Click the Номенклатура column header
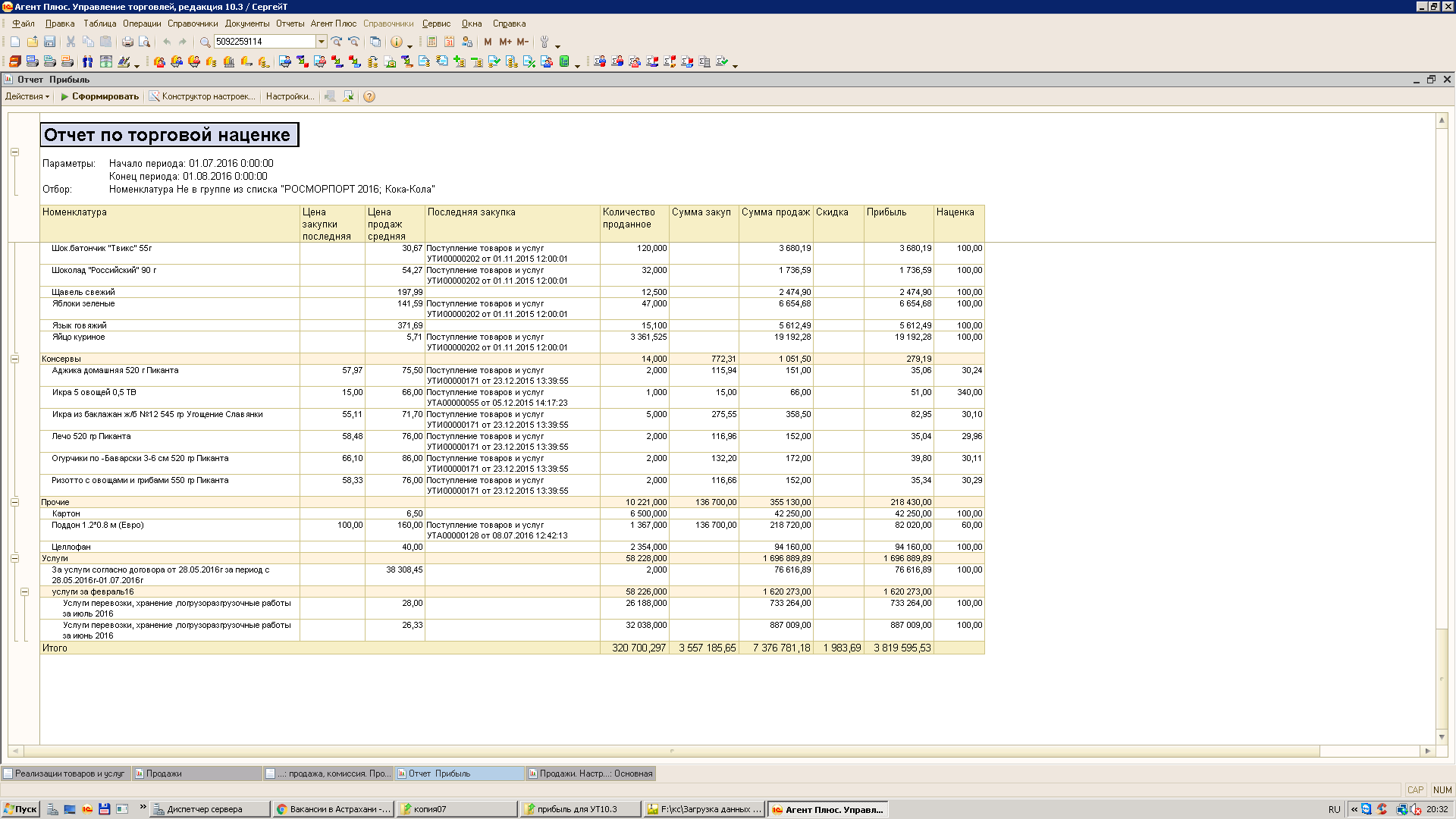Viewport: 1456px width, 819px height. [170, 224]
